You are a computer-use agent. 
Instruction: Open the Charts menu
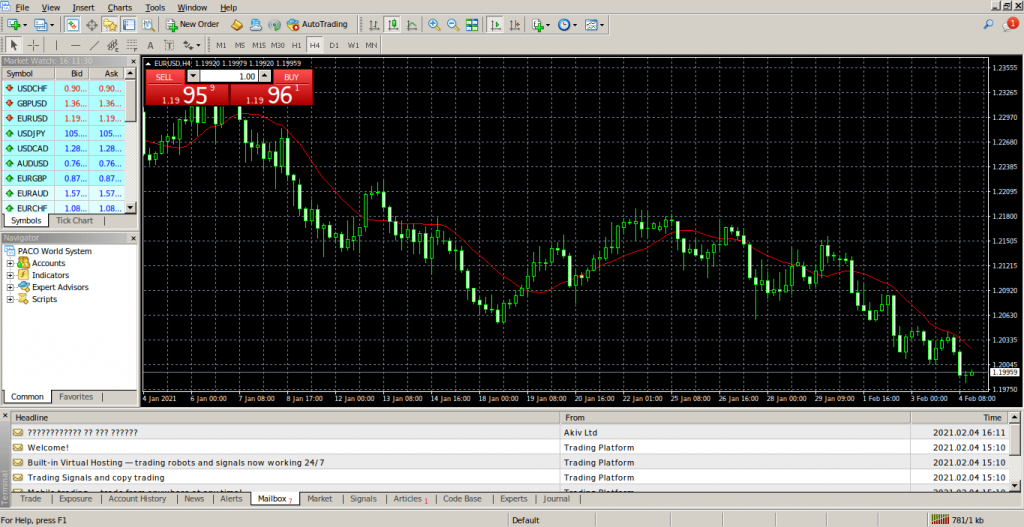pyautogui.click(x=119, y=7)
